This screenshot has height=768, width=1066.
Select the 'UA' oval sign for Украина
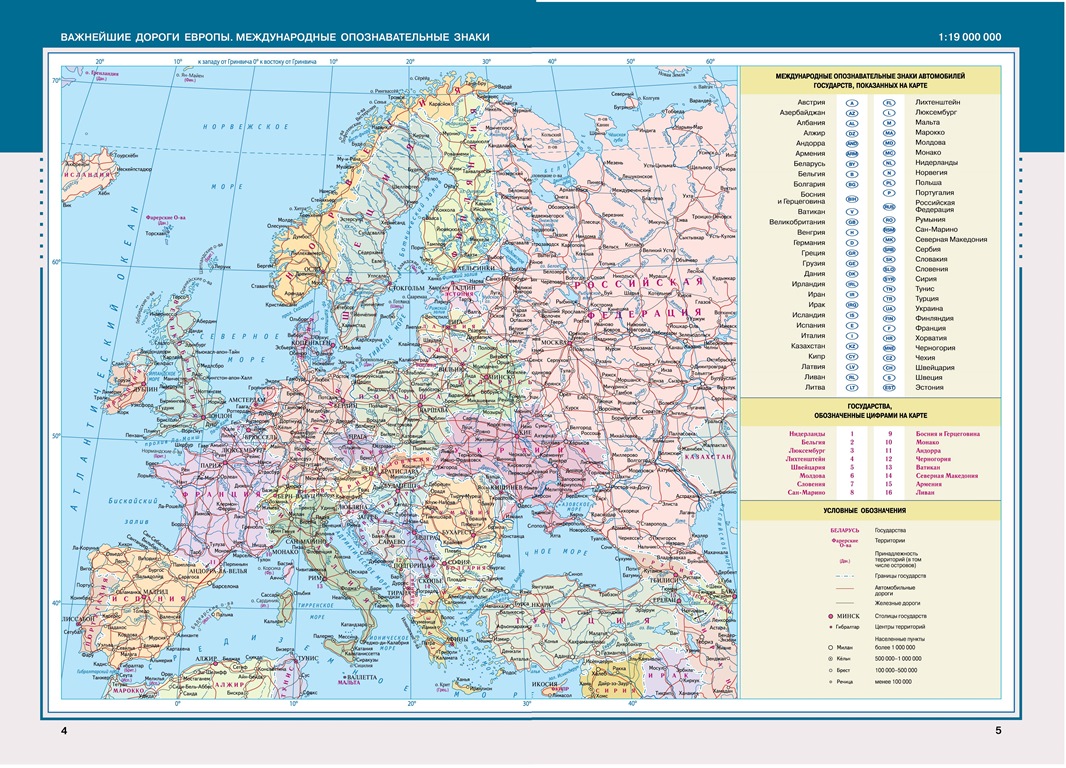(888, 308)
